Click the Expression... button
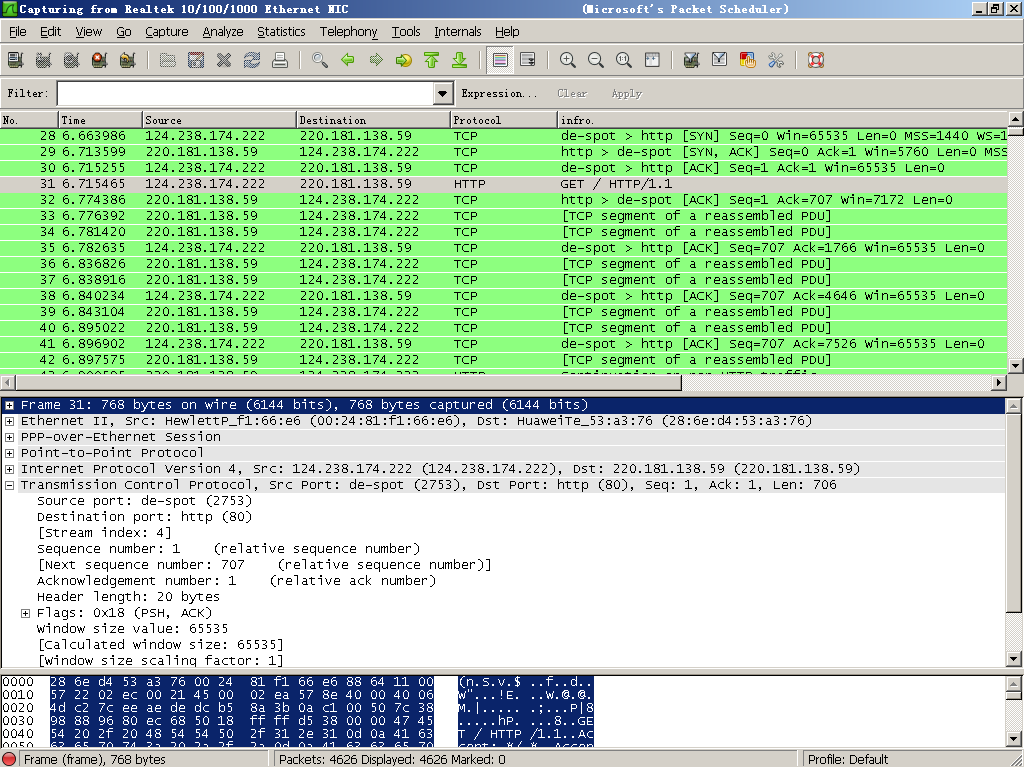The width and height of the screenshot is (1024, 768). (499, 93)
